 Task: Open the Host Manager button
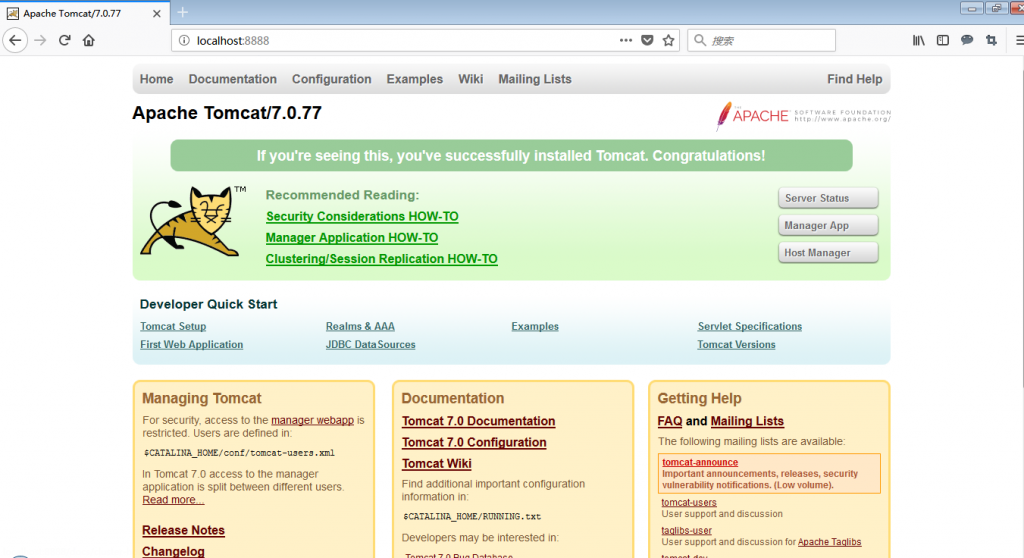point(827,253)
